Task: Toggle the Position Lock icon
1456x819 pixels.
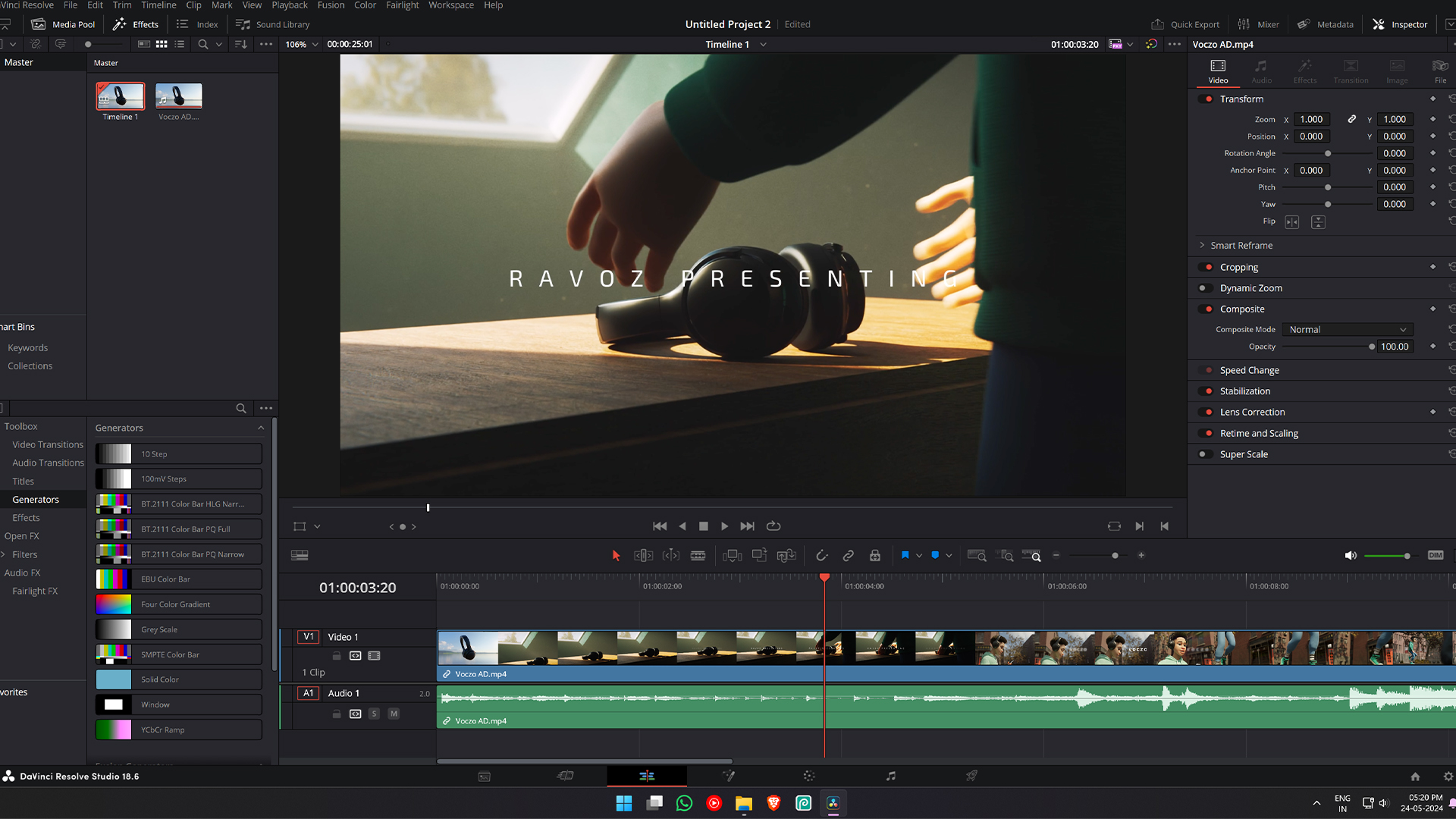Action: coord(875,556)
